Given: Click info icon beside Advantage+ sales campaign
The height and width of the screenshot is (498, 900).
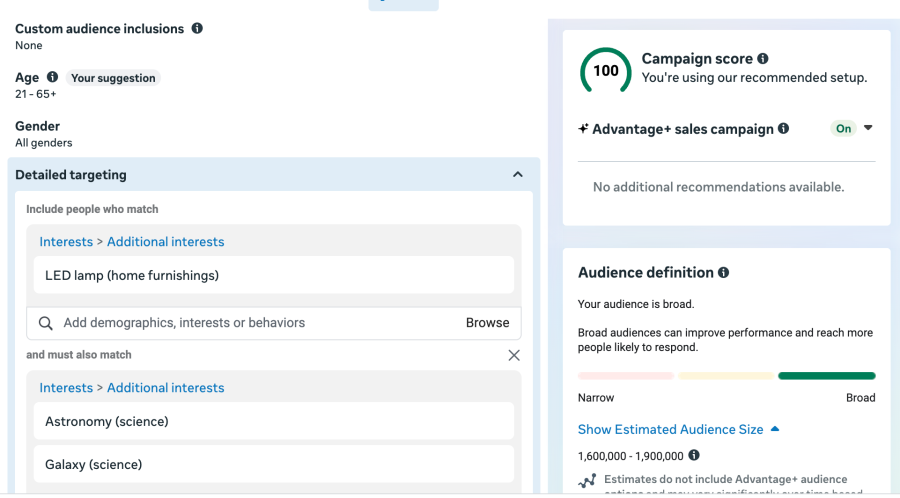Looking at the screenshot, I should (783, 128).
